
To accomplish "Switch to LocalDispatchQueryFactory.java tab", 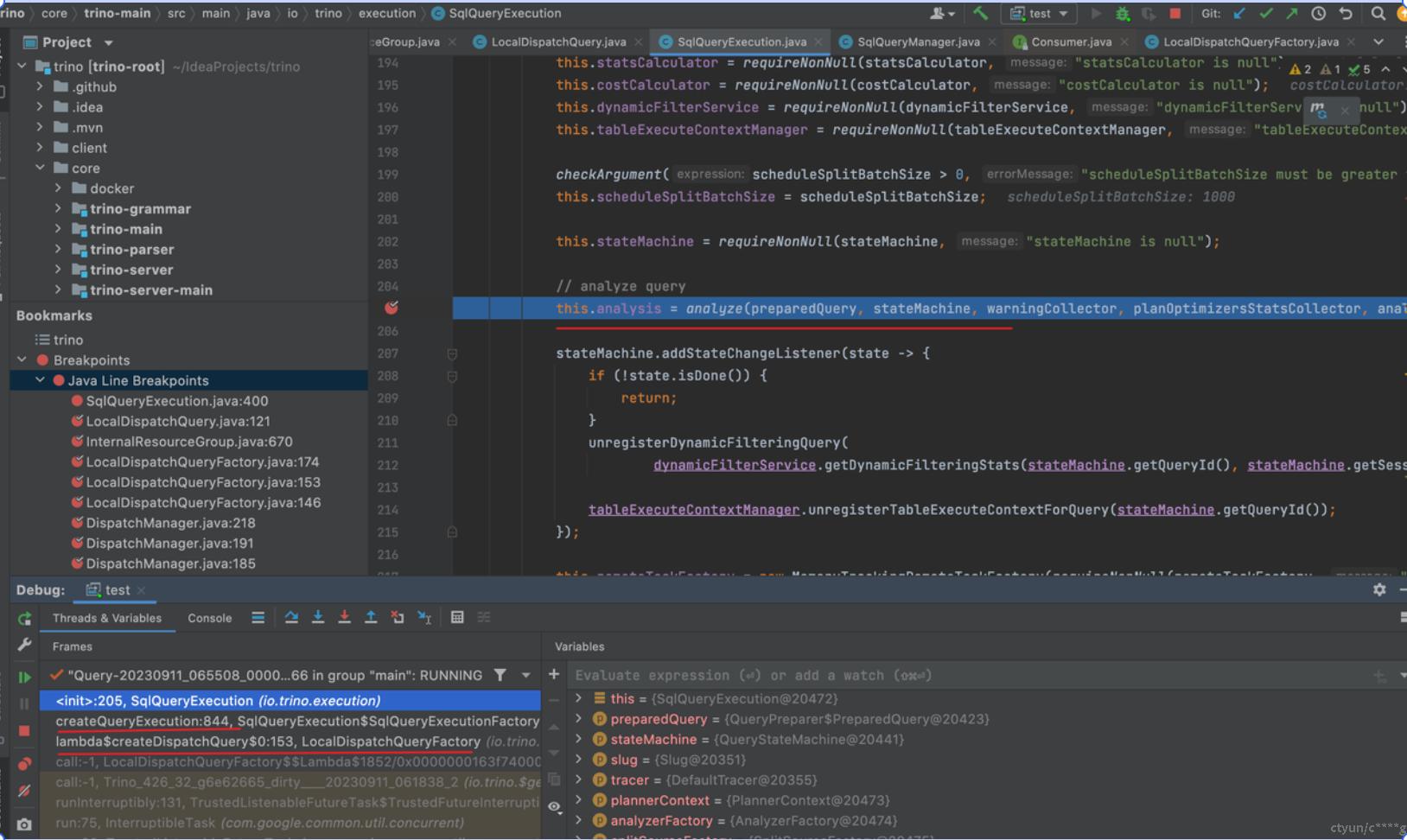I will [1250, 41].
